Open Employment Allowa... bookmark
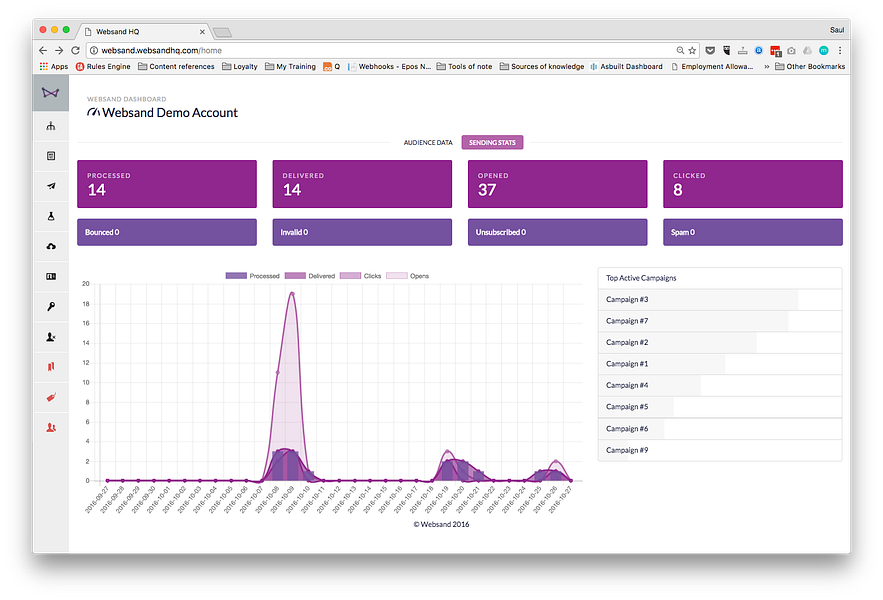The width and height of the screenshot is (883, 600). (x=712, y=66)
